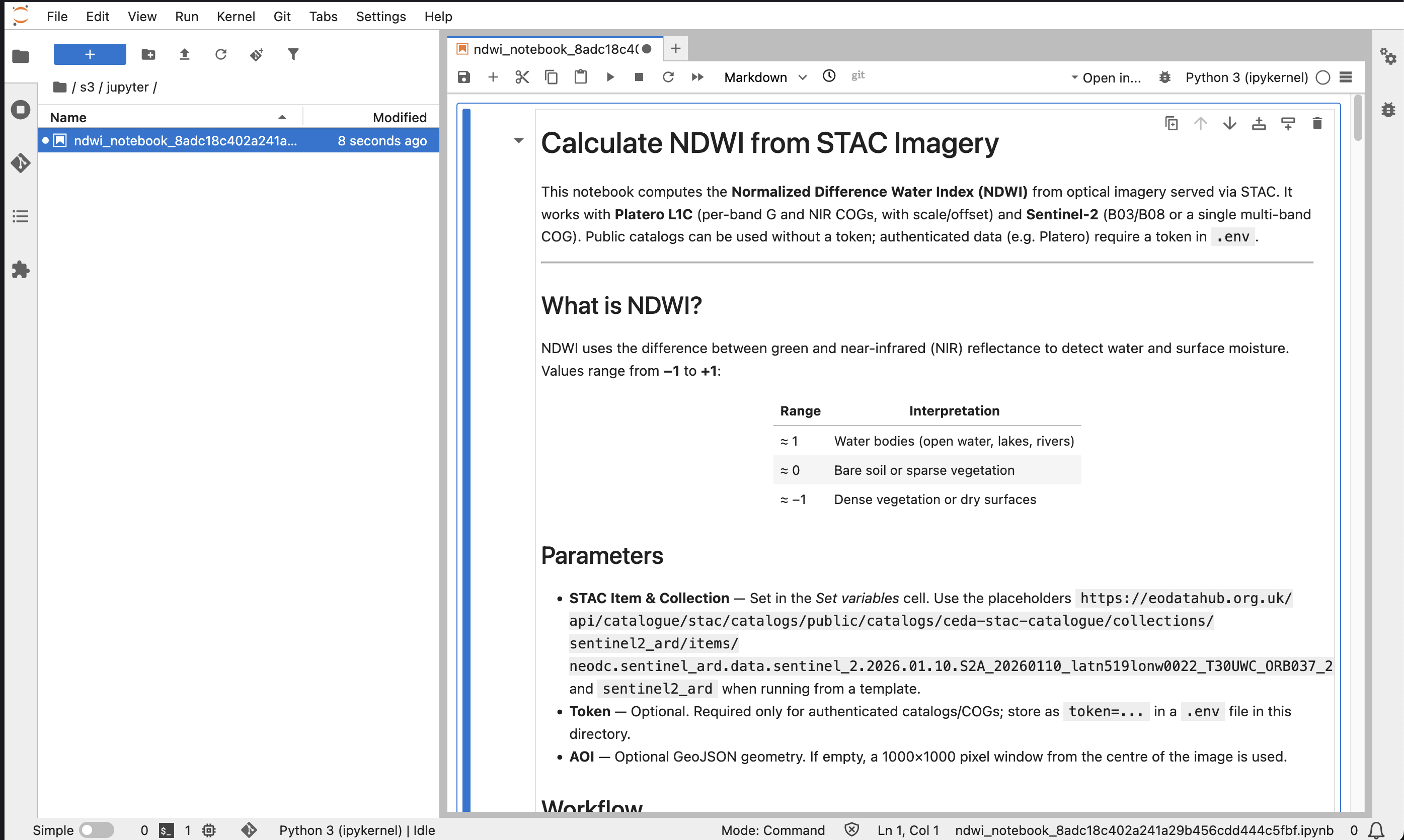1404x840 pixels.
Task: Upload files to the jupyter folder
Action: click(185, 54)
